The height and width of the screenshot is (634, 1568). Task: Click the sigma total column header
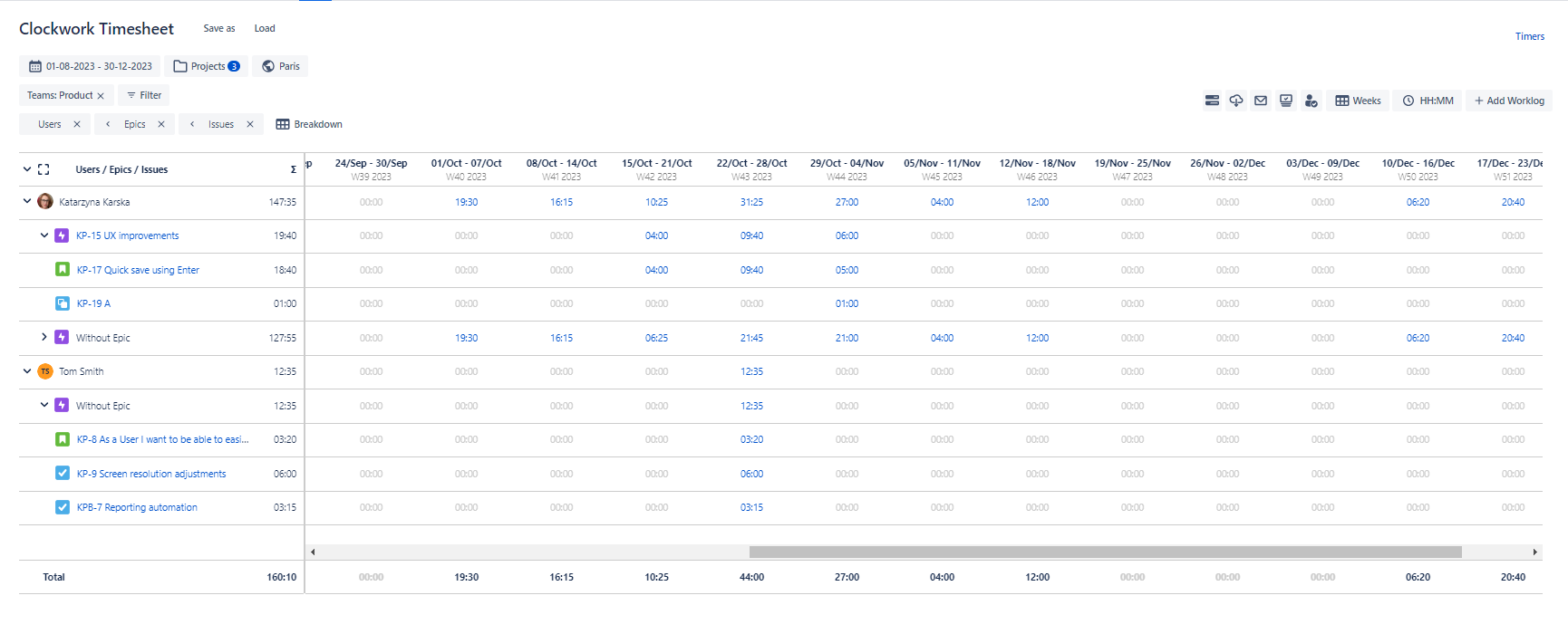(x=293, y=169)
